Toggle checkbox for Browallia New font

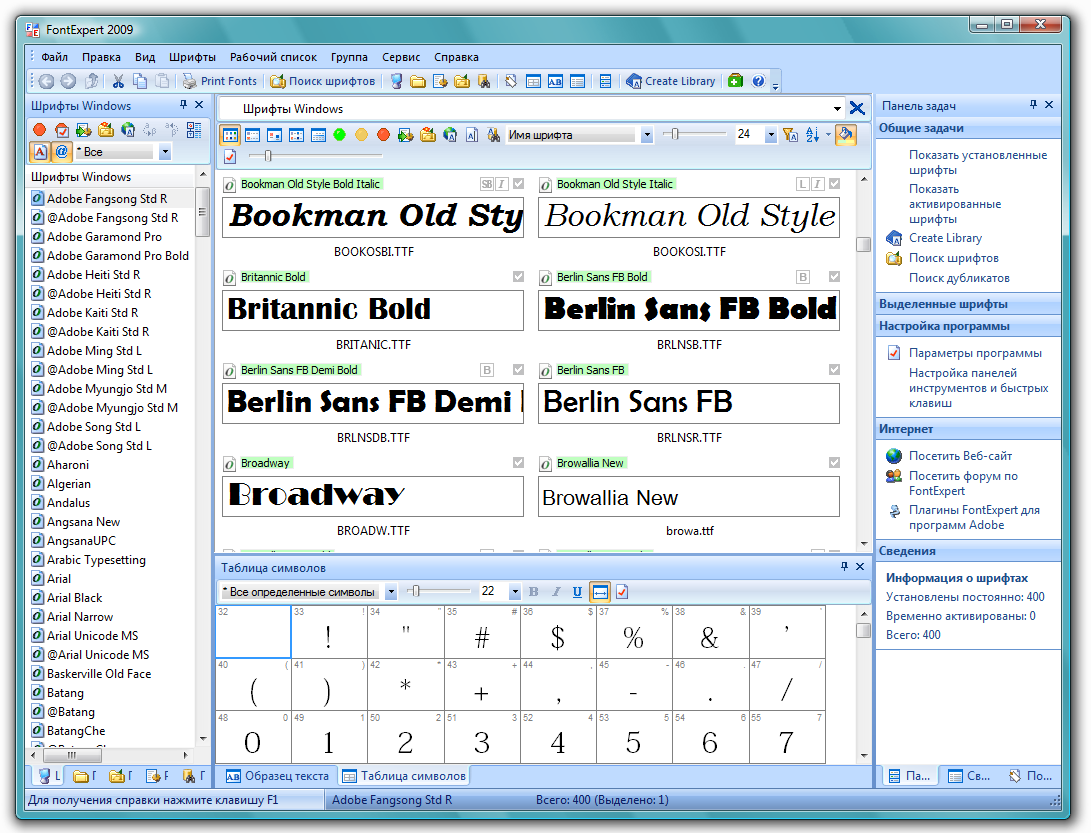click(x=834, y=462)
